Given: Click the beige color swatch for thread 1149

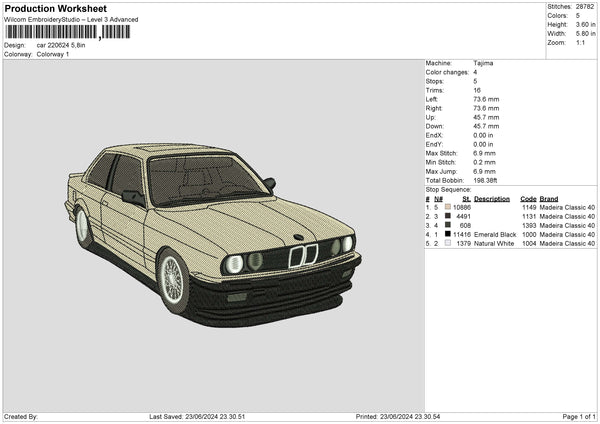Looking at the screenshot, I should tap(448, 207).
